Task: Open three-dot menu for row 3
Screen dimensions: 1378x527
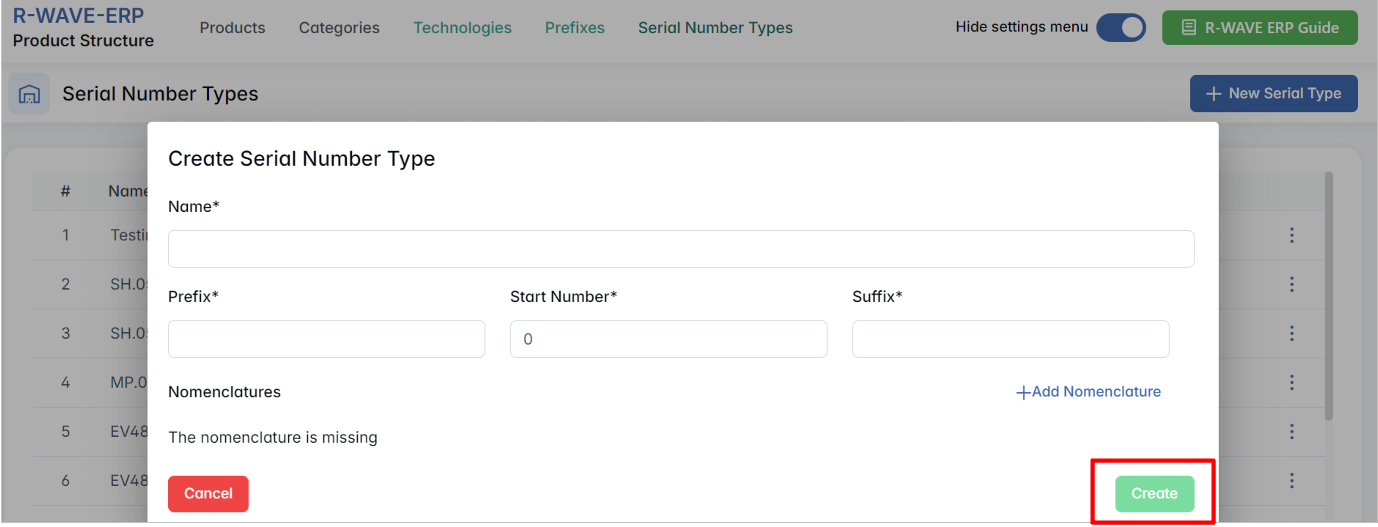Action: 1291,333
